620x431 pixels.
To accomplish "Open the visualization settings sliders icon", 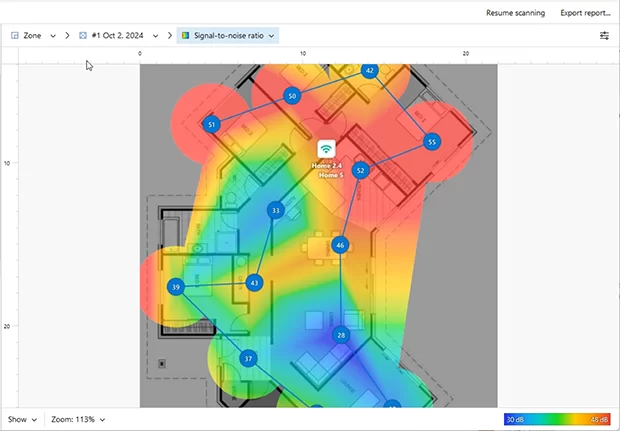I will click(604, 36).
